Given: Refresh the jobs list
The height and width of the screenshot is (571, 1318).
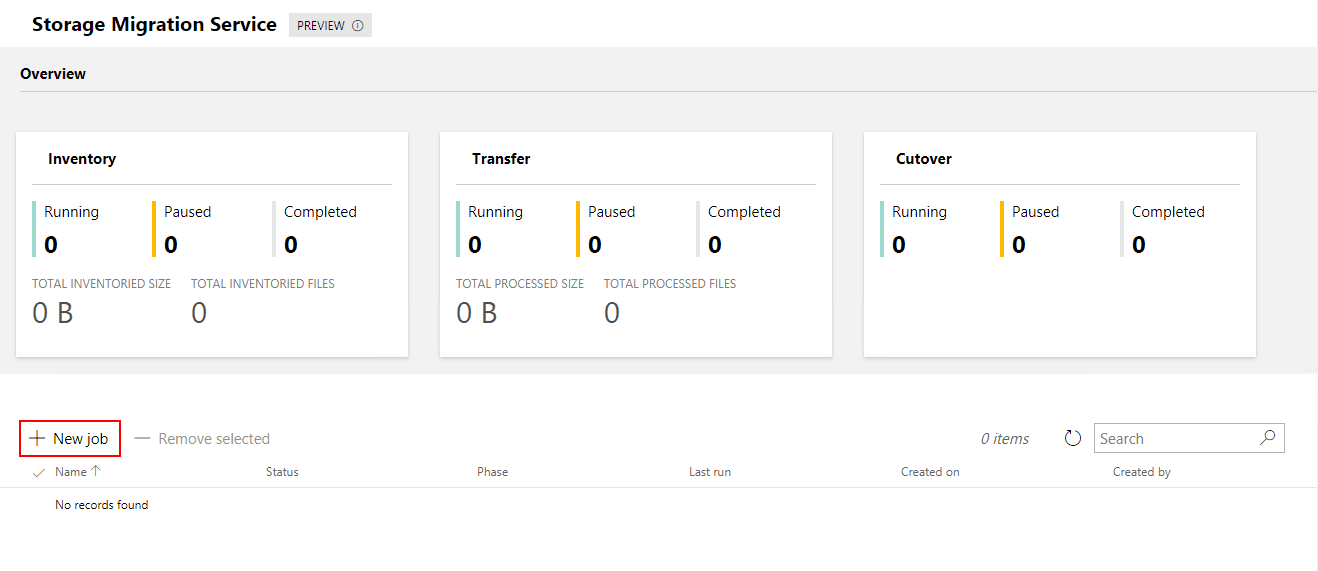Looking at the screenshot, I should [x=1073, y=438].
